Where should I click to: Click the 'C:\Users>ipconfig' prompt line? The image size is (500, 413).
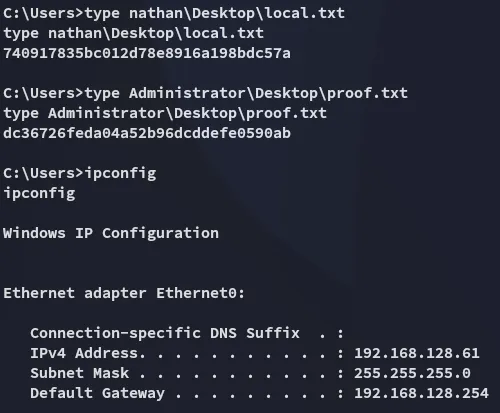pyautogui.click(x=80, y=174)
